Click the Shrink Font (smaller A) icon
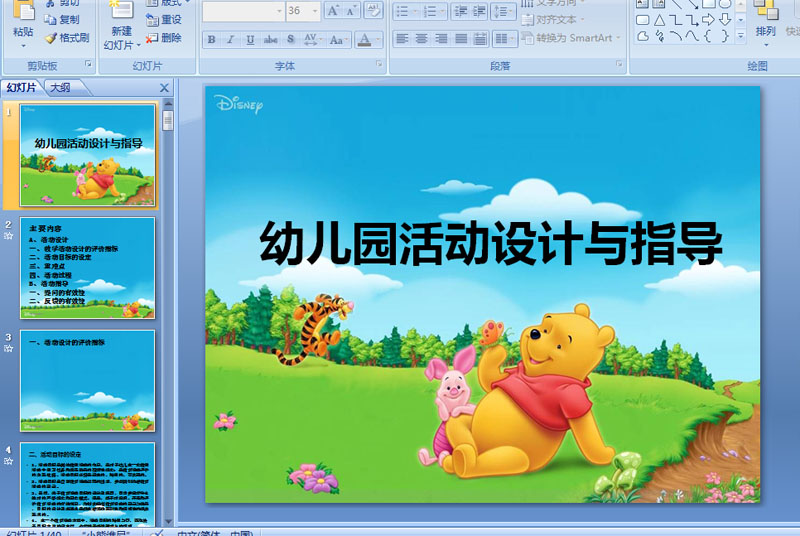Viewport: 800px width, 536px height. 351,11
